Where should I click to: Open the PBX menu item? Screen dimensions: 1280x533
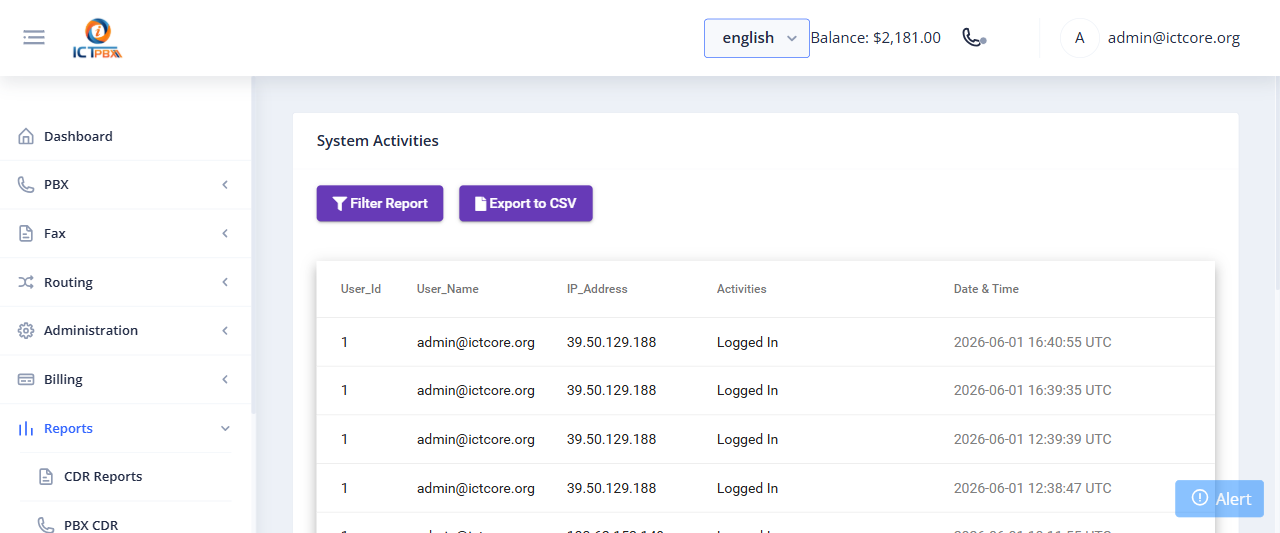click(125, 185)
